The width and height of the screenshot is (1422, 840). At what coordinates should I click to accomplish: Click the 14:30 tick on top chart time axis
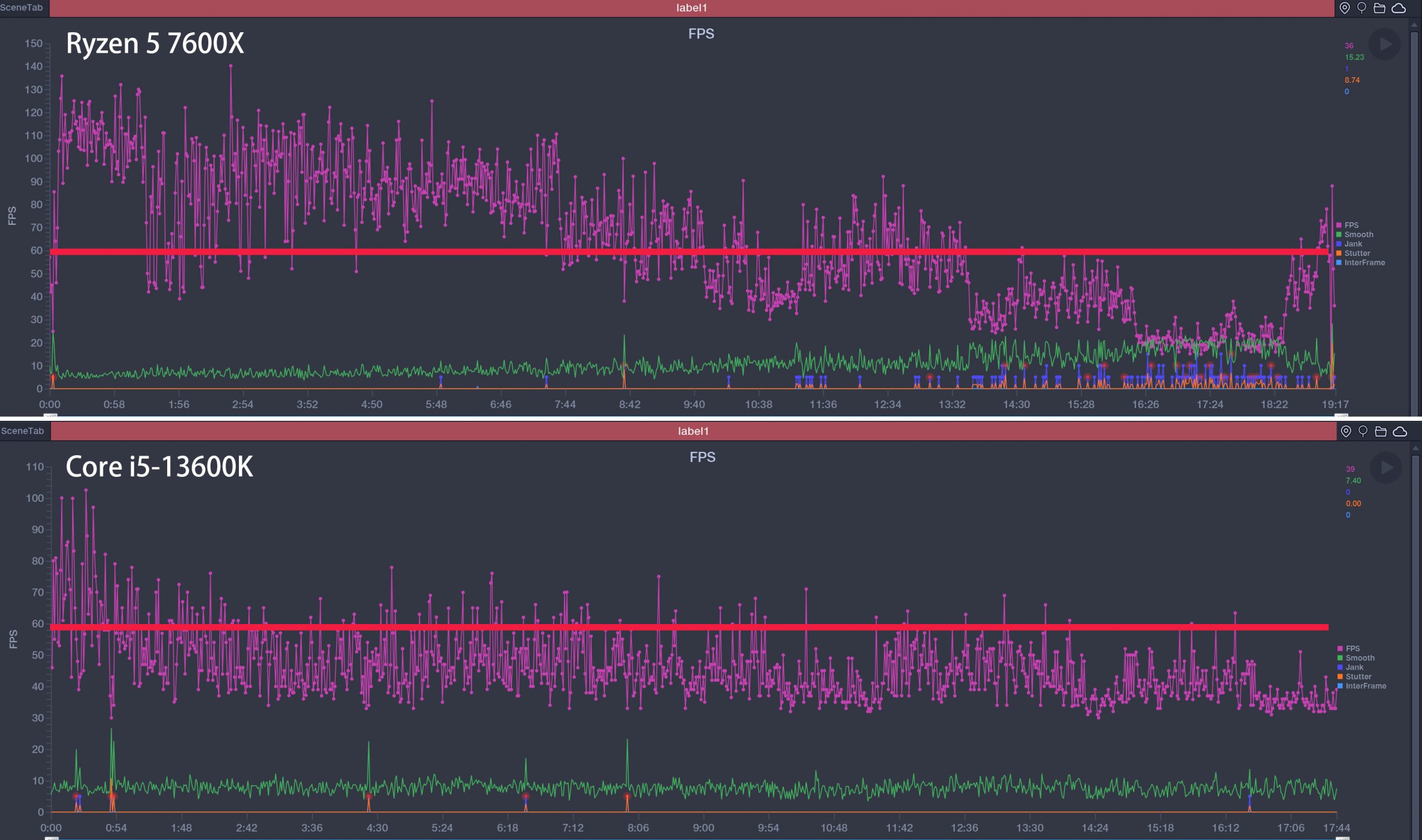click(1017, 405)
